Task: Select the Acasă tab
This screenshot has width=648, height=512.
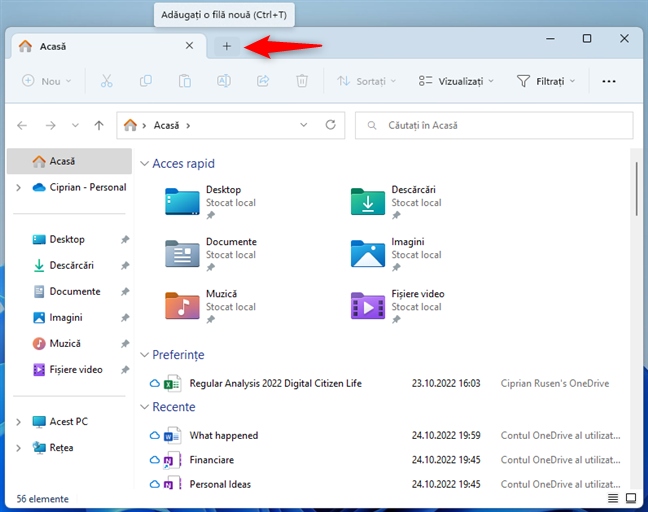Action: 109,46
